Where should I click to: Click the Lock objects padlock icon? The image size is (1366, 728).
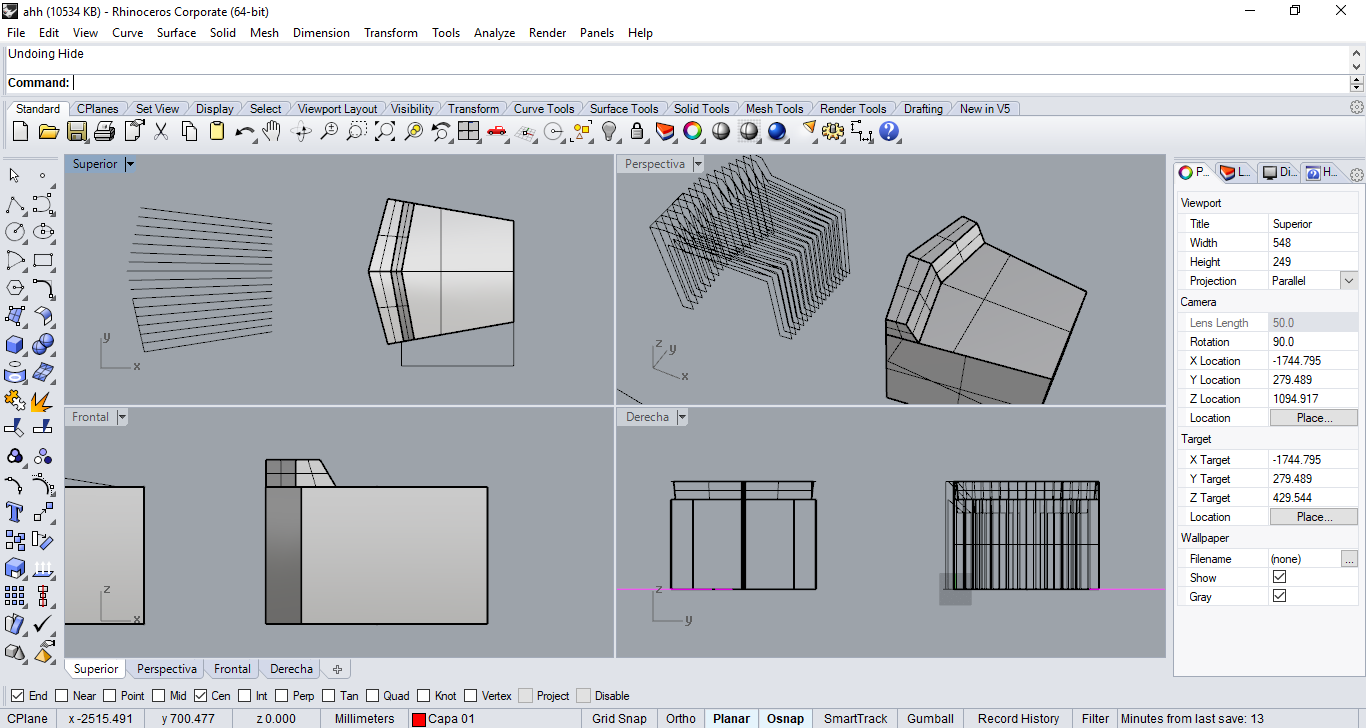[x=637, y=131]
